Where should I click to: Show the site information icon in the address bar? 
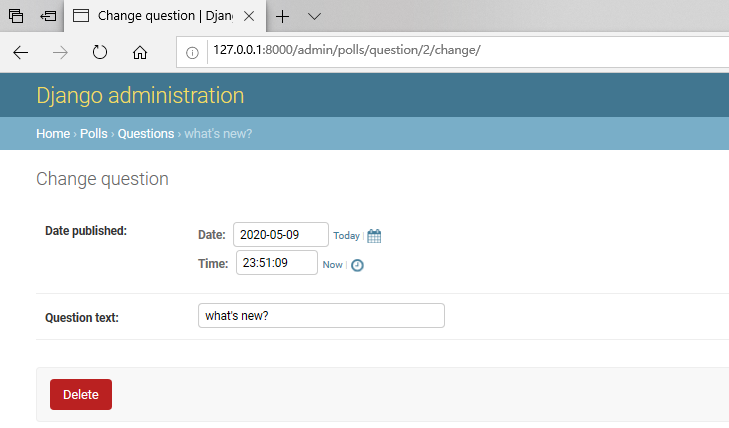click(x=192, y=53)
